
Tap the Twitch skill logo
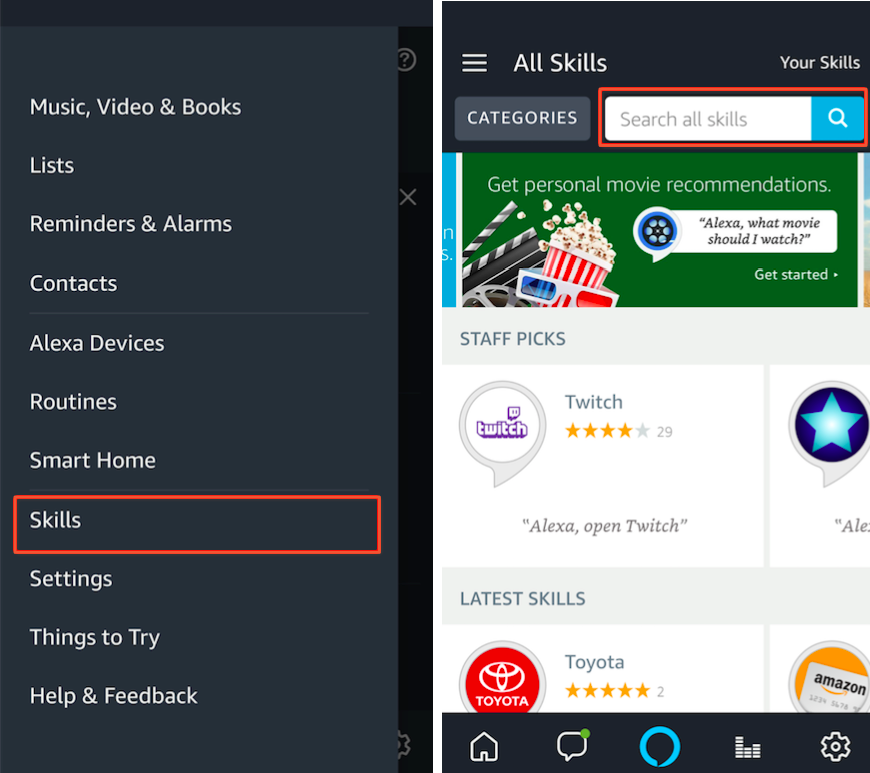click(502, 428)
